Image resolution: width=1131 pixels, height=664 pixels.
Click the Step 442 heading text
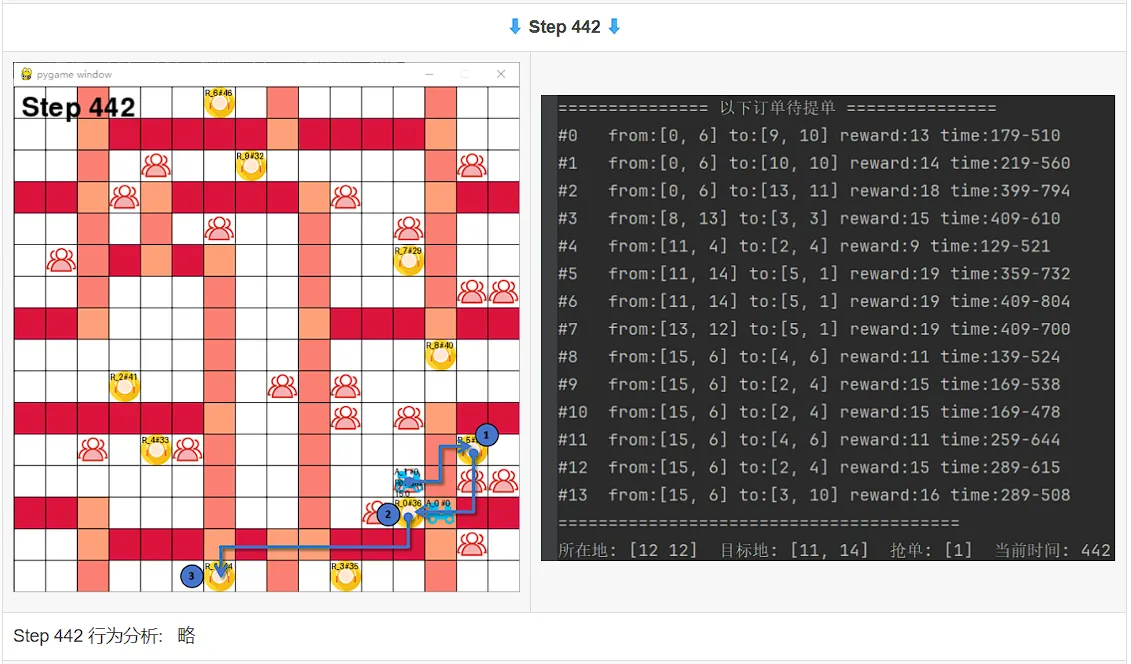tap(565, 27)
